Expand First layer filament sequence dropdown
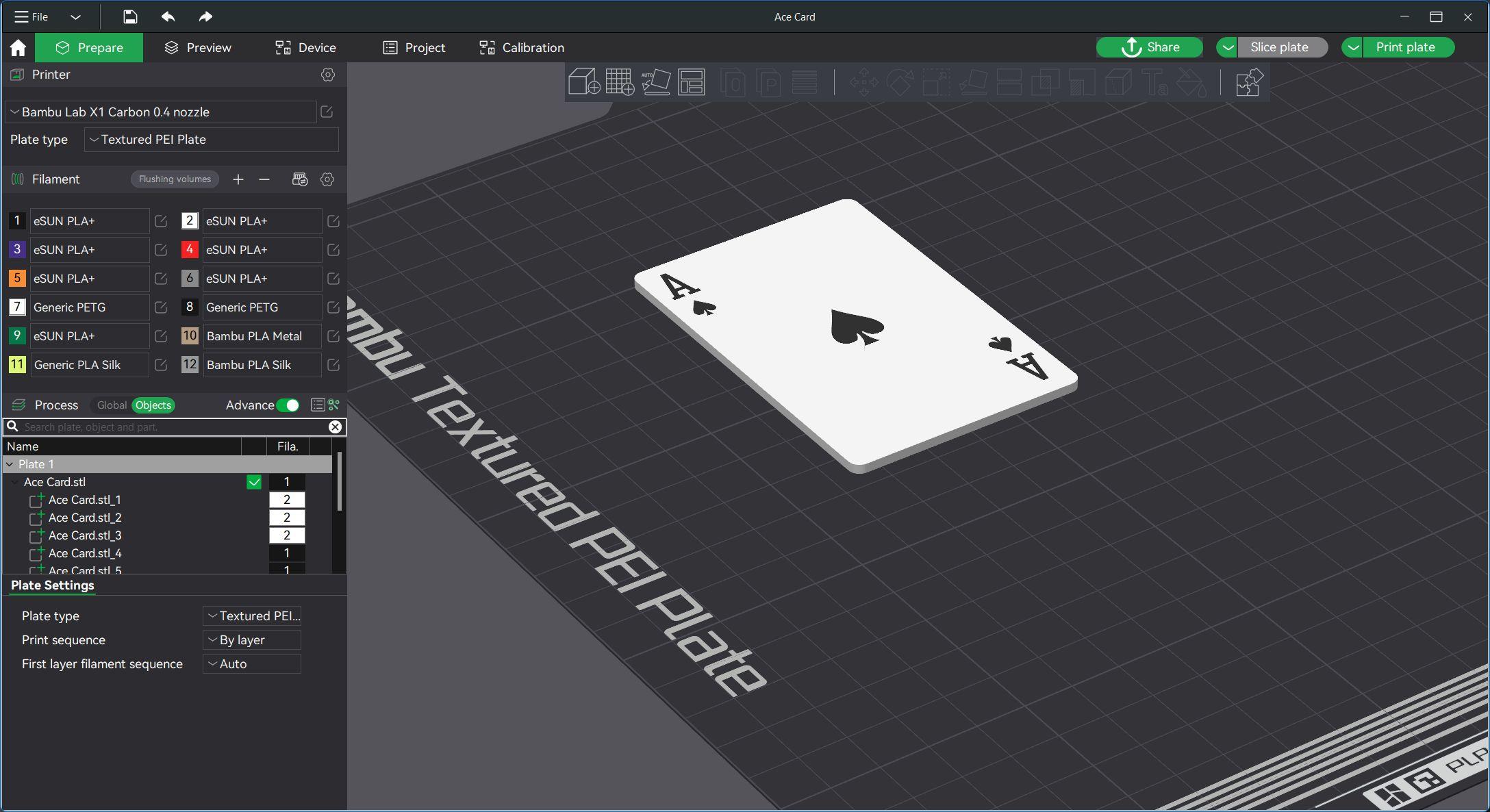The height and width of the screenshot is (812, 1490). (252, 664)
